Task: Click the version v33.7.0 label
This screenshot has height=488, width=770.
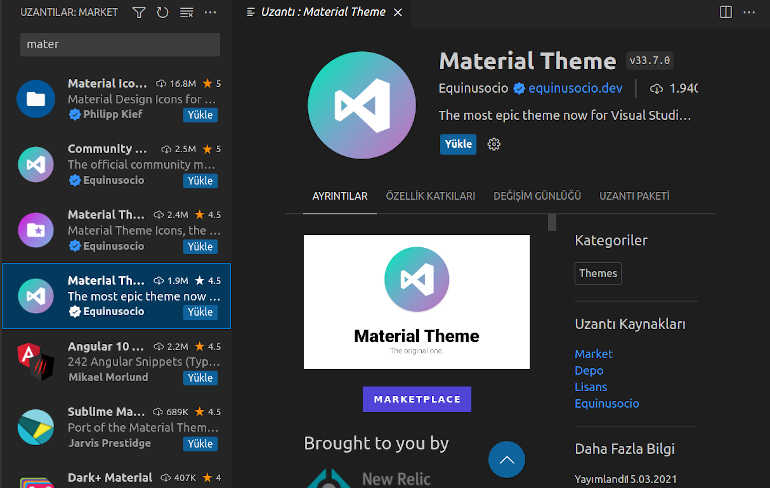Action: pyautogui.click(x=650, y=60)
